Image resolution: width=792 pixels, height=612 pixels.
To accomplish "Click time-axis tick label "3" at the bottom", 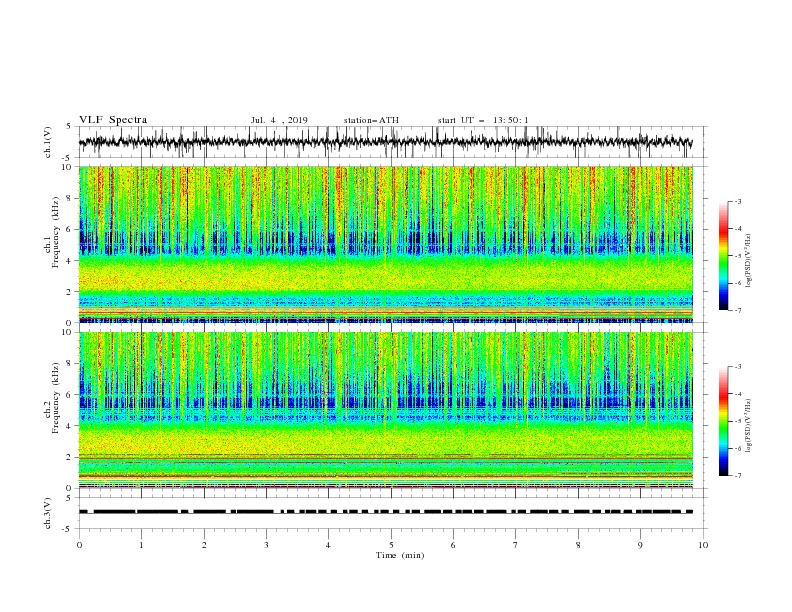I will (266, 545).
